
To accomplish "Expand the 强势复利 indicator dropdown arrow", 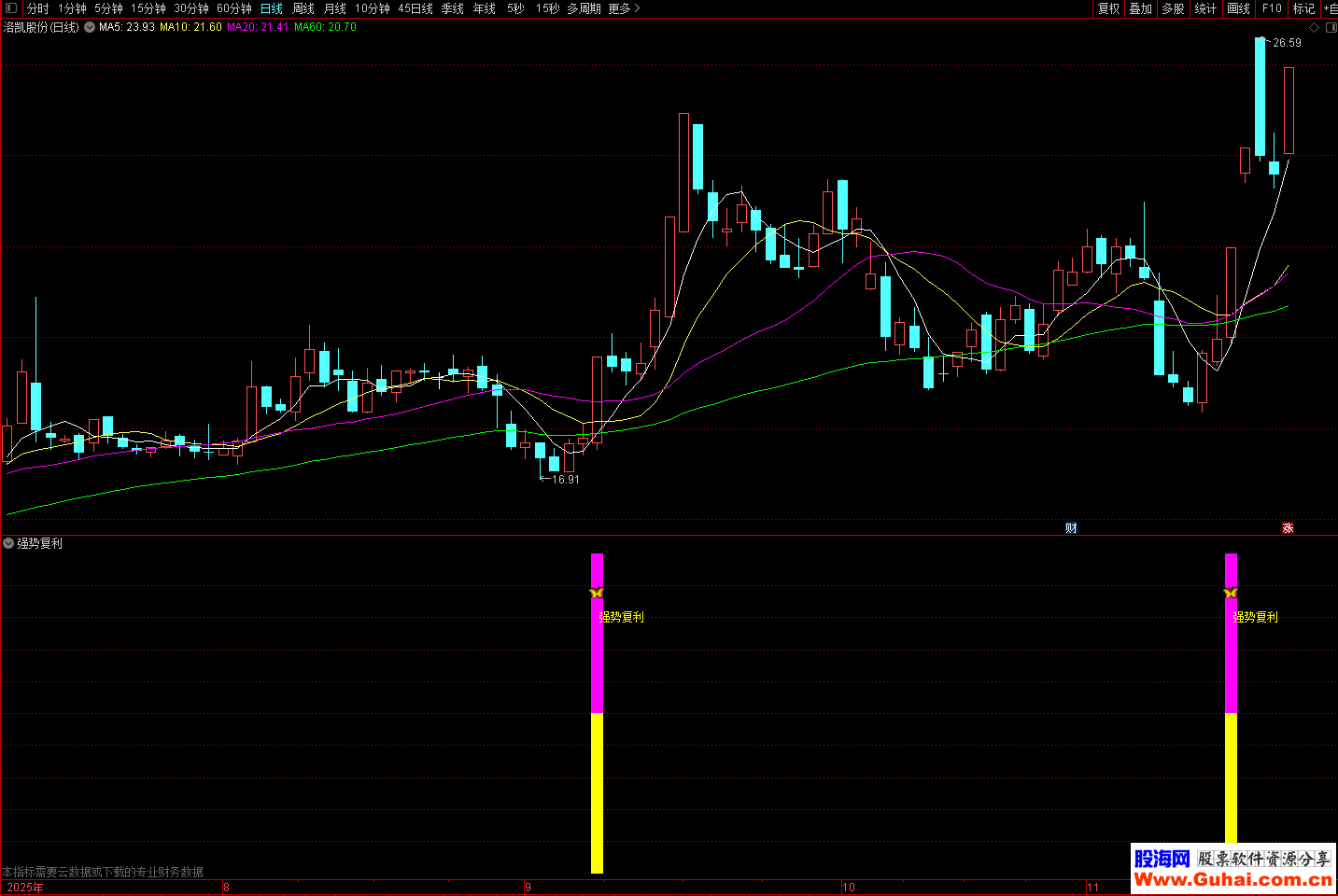I will 8,543.
